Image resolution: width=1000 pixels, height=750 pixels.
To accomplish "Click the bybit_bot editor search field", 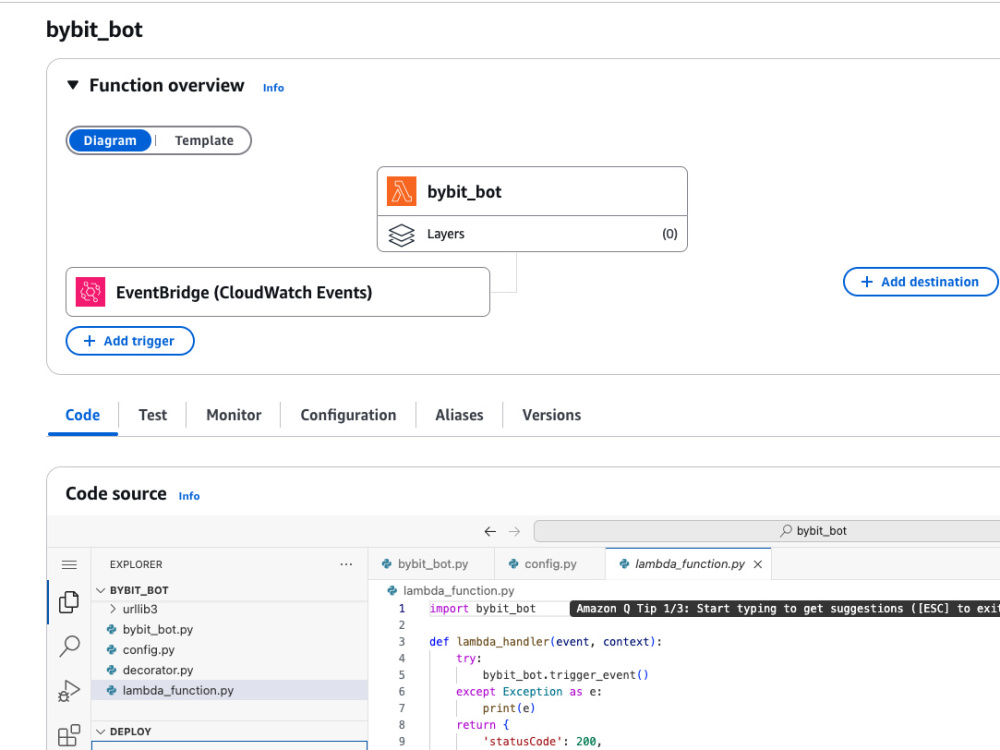I will point(767,531).
